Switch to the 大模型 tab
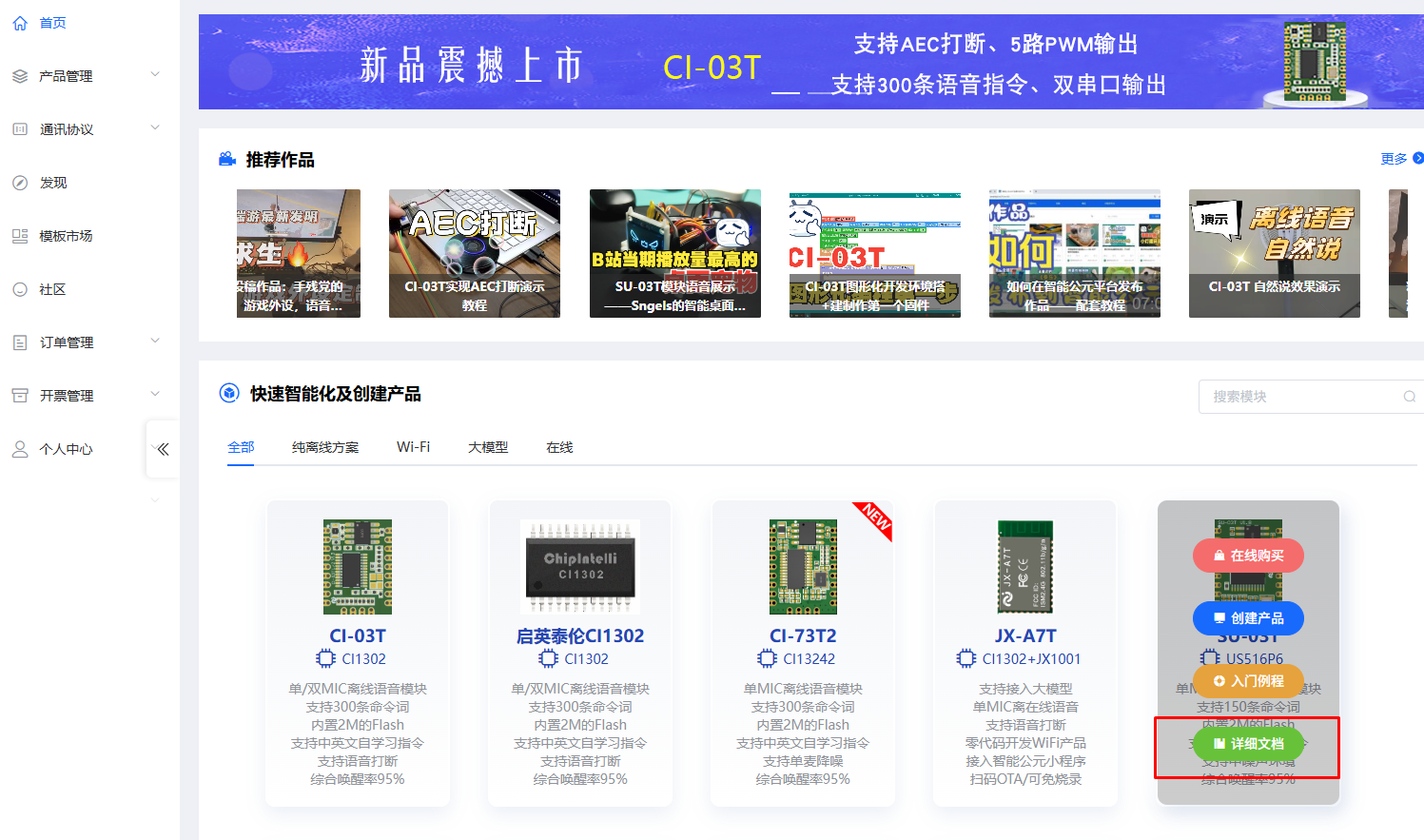1424x840 pixels. point(488,447)
